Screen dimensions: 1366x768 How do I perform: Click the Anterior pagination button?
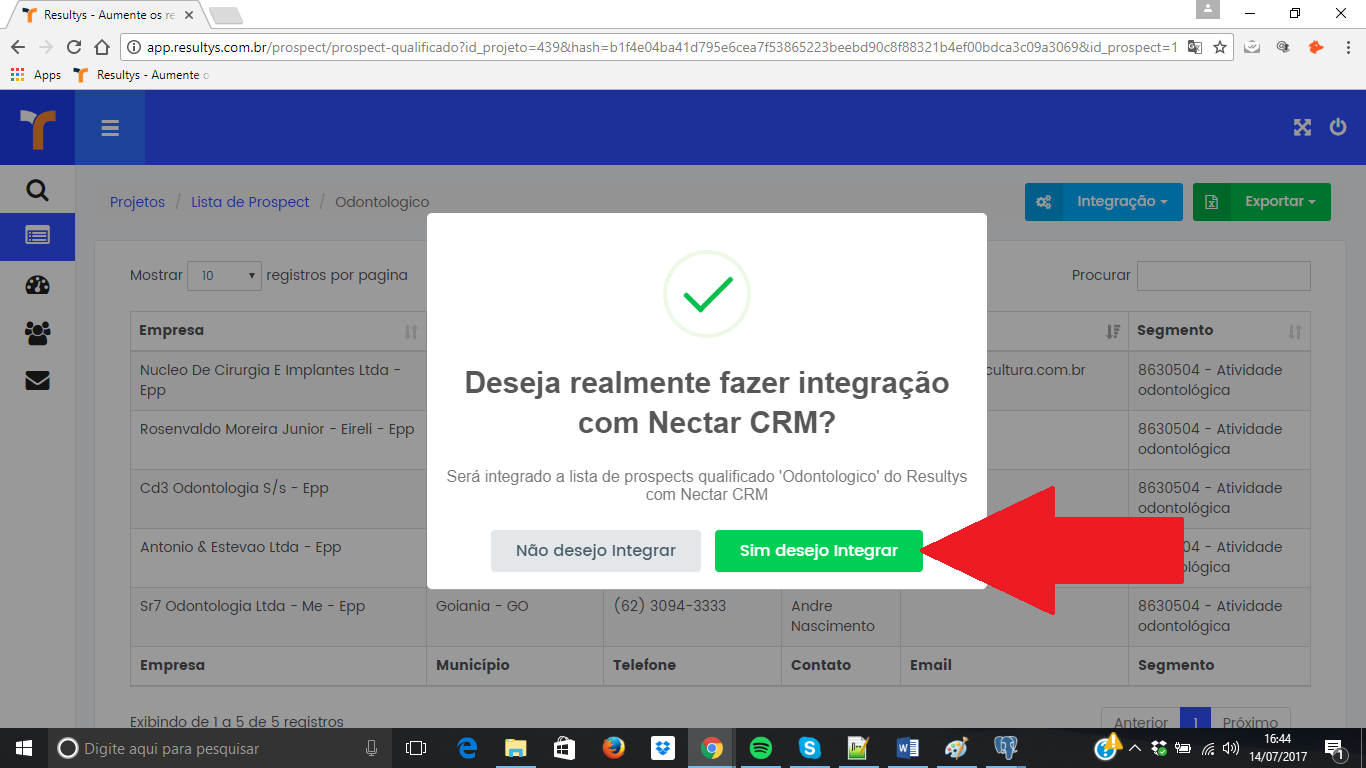click(1141, 722)
